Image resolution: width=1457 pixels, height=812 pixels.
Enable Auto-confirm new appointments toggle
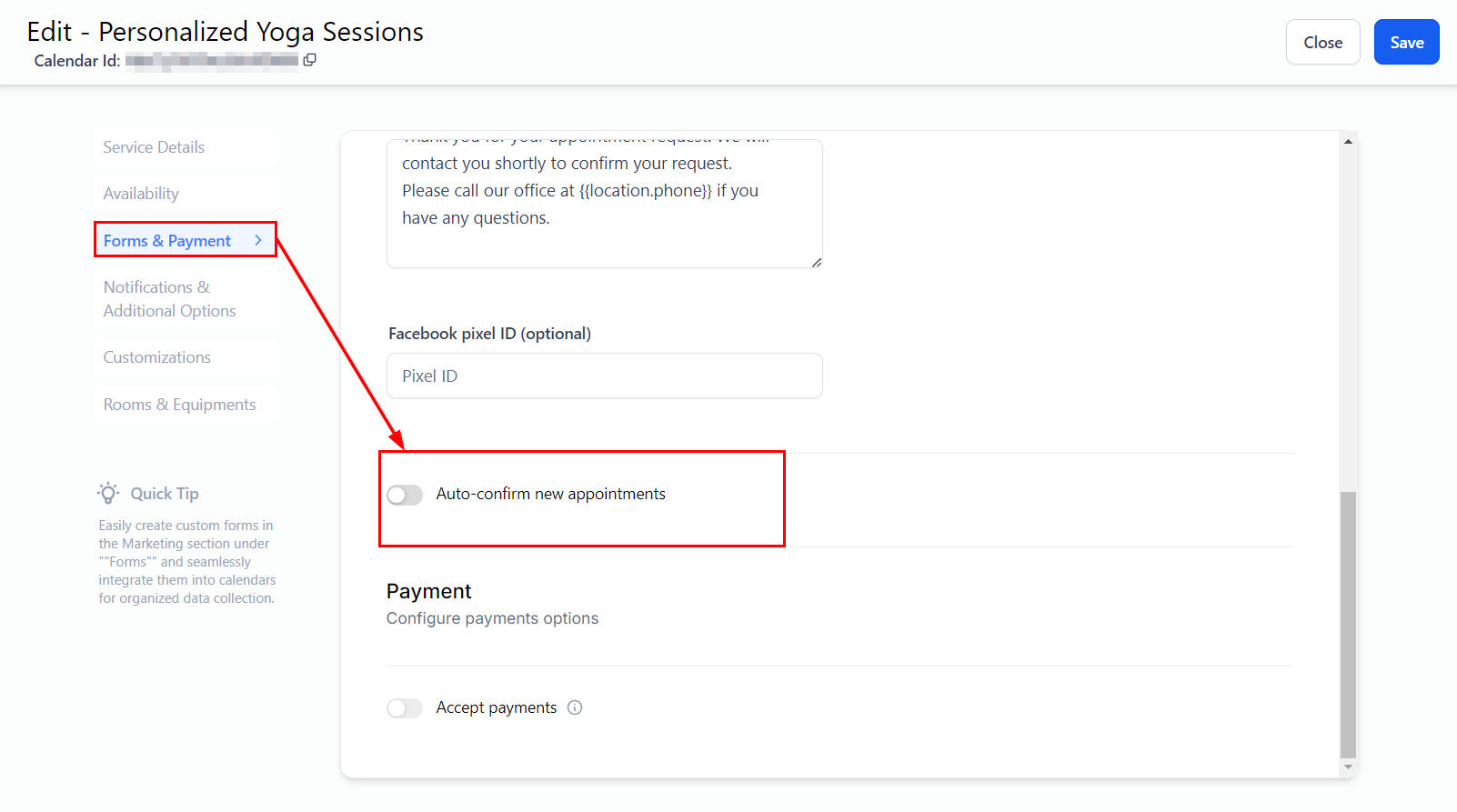(x=405, y=495)
